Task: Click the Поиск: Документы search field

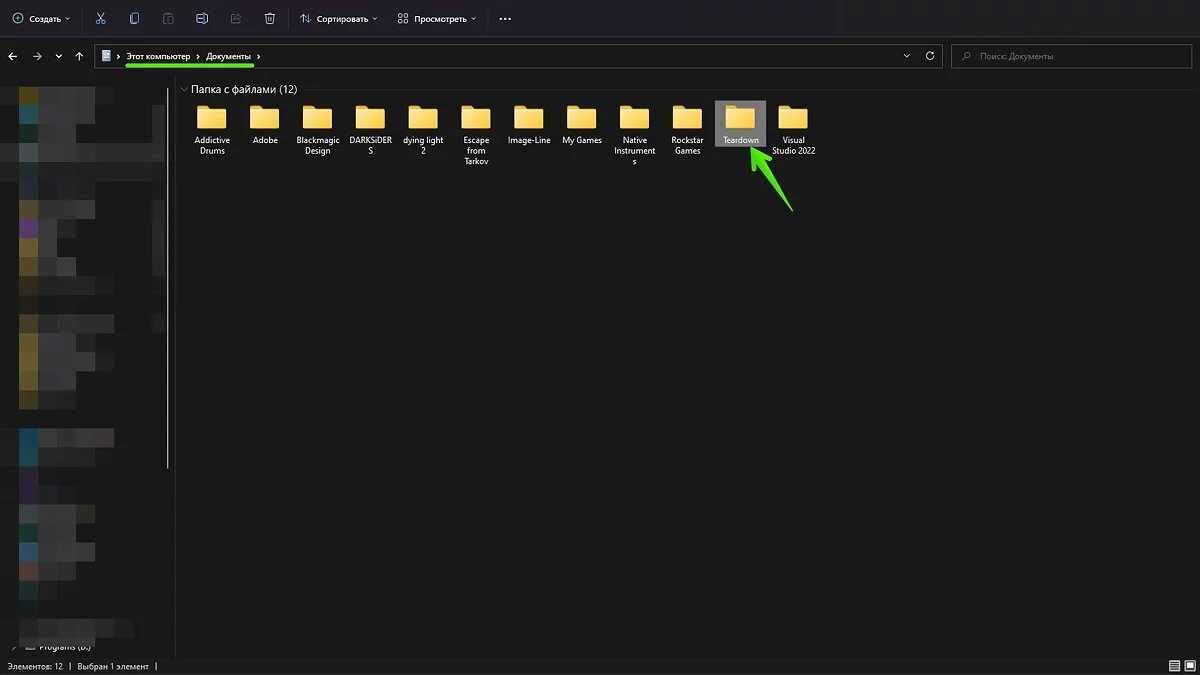Action: pyautogui.click(x=1071, y=56)
